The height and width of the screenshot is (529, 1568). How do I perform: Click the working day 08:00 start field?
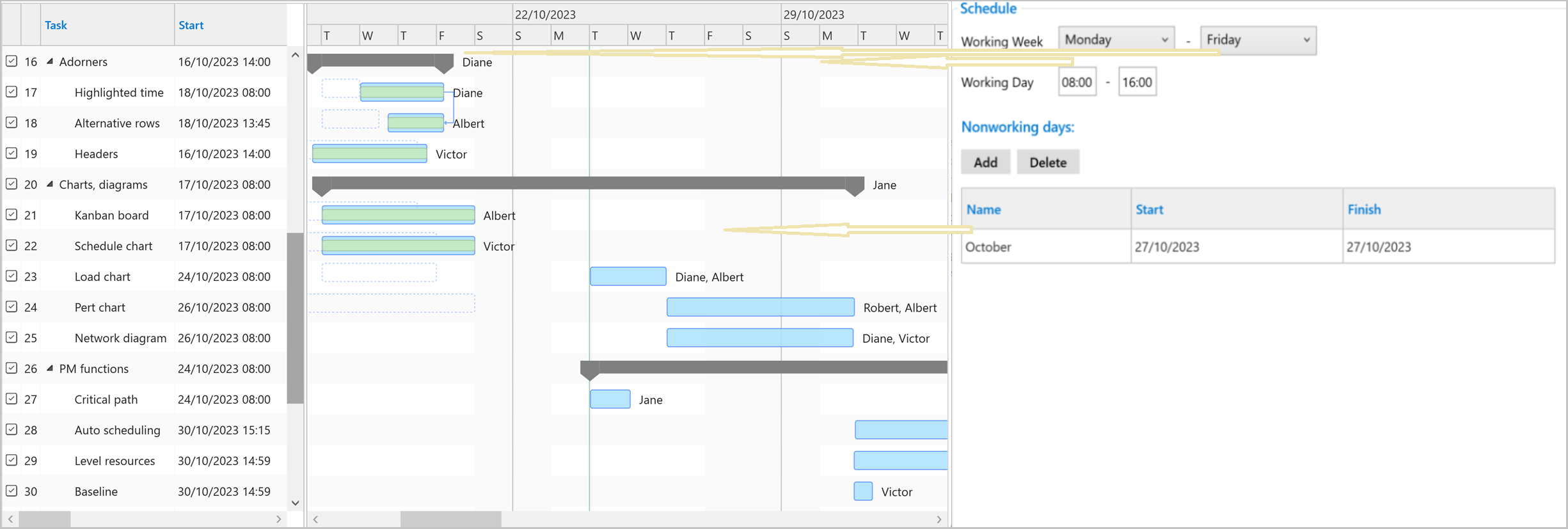tap(1077, 83)
